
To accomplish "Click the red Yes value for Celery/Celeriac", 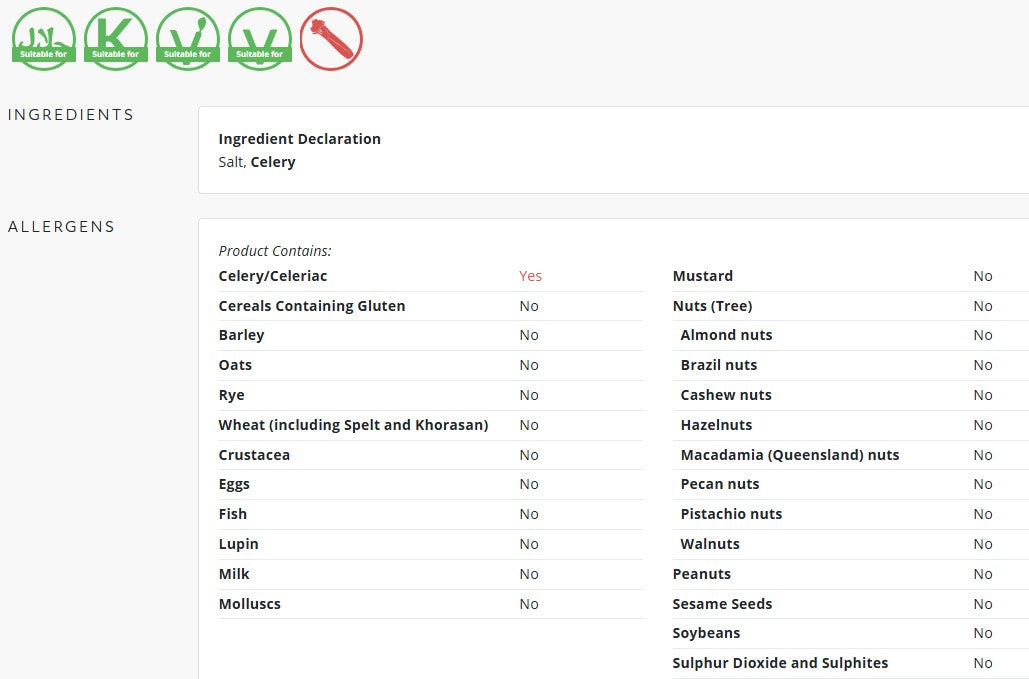I will (530, 276).
